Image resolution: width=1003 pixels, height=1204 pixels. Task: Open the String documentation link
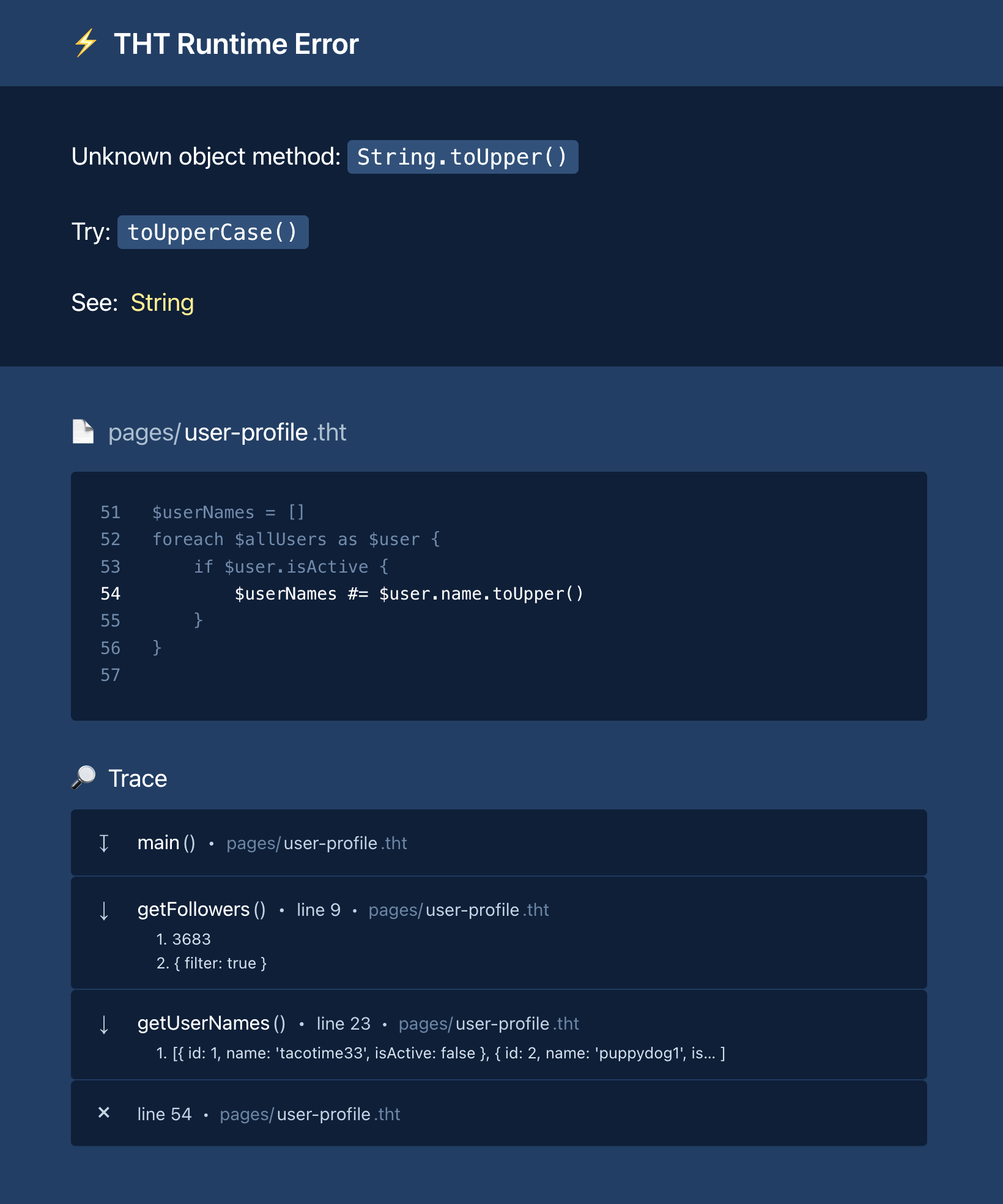click(162, 303)
